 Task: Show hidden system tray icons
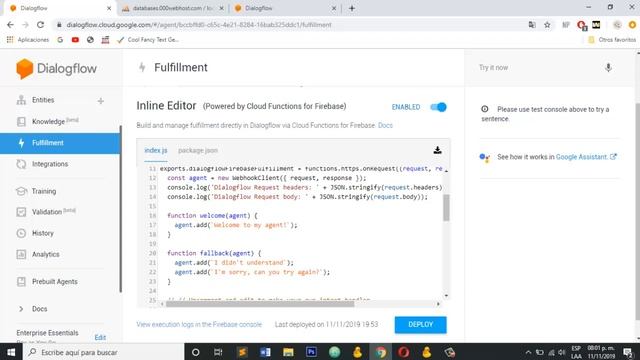click(x=528, y=352)
